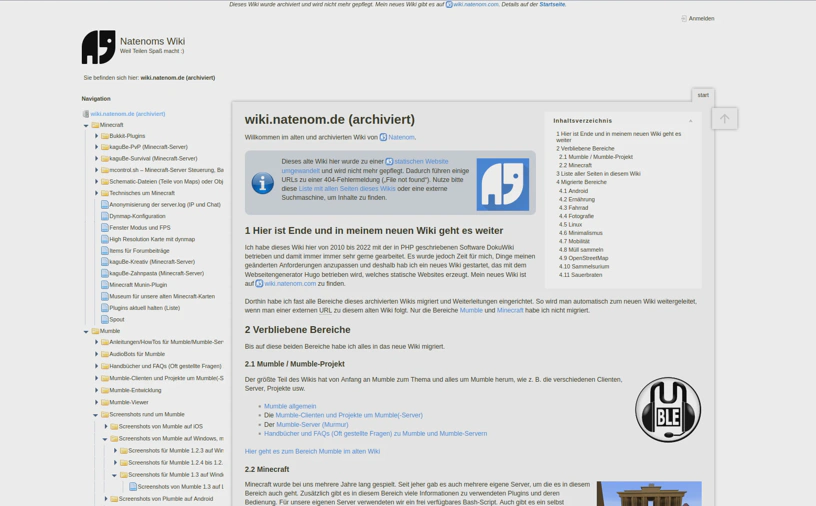Click page icon of Dynmap-Konfiguration
The height and width of the screenshot is (506, 816).
105,216
